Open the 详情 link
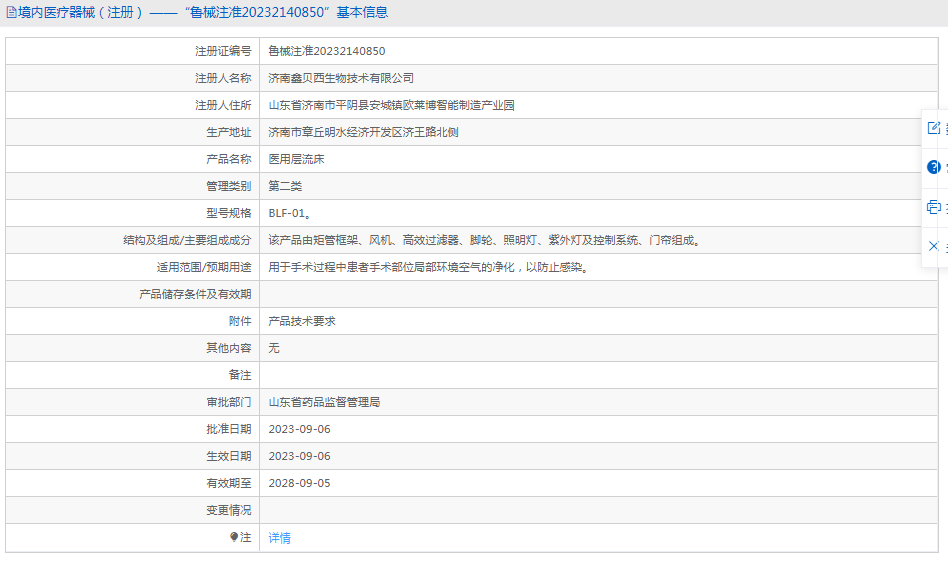This screenshot has height=562, width=948. (x=279, y=537)
